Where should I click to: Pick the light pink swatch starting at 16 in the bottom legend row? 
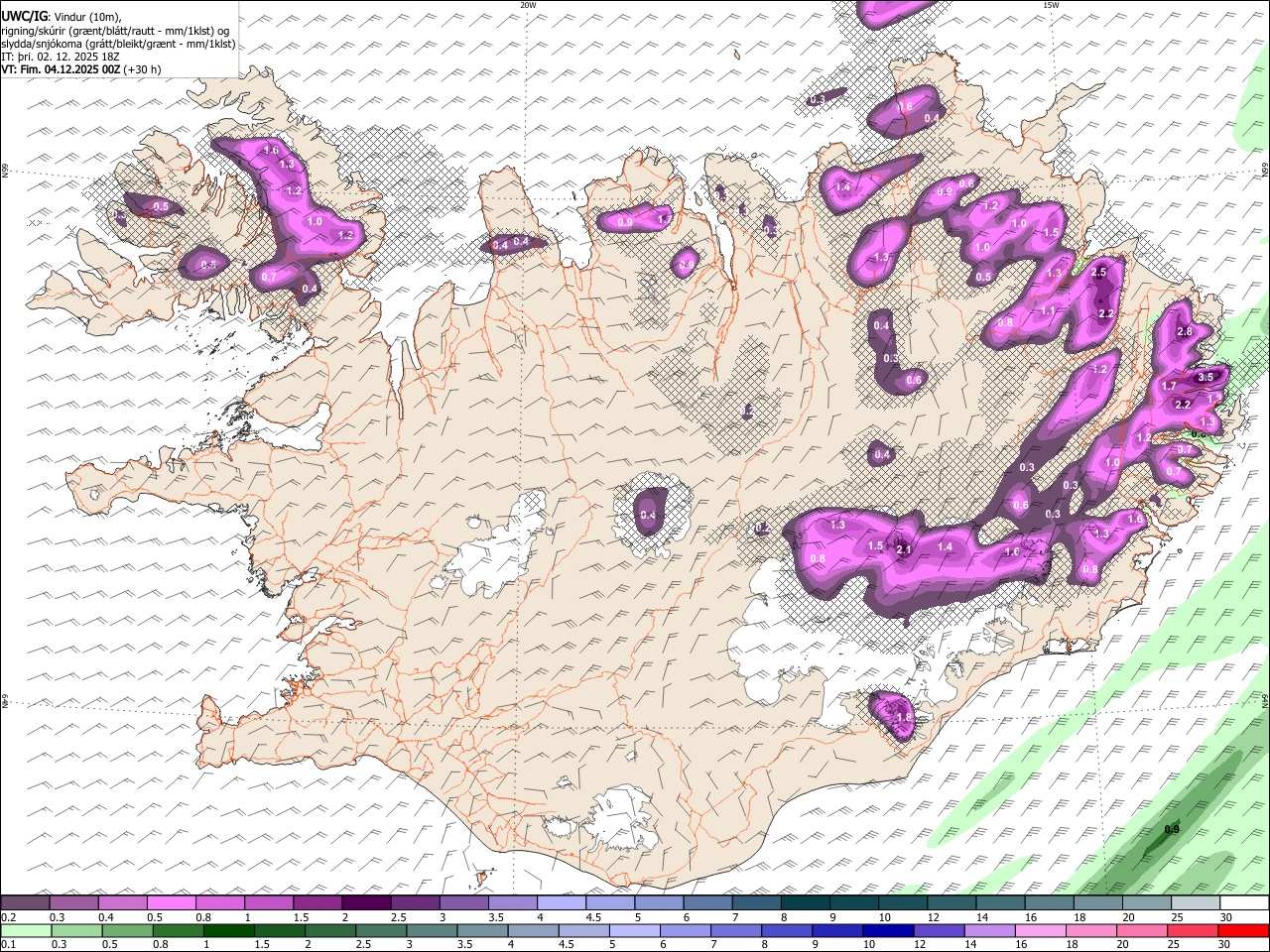point(1041,931)
